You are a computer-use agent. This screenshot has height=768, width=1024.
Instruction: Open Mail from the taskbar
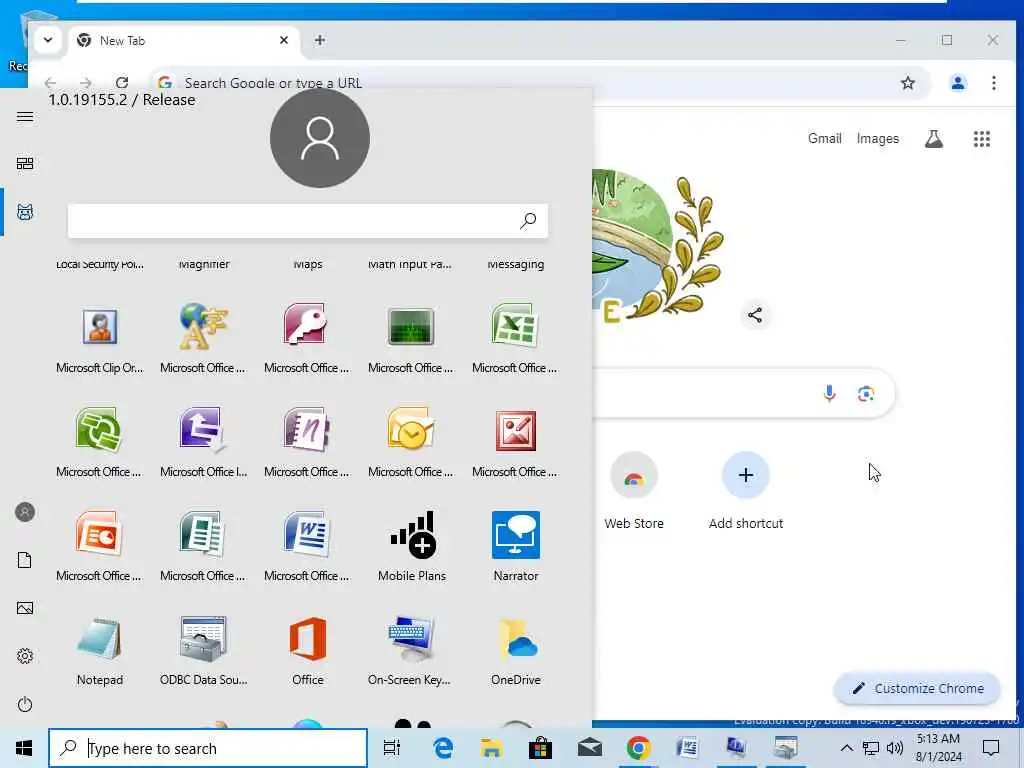[x=589, y=748]
